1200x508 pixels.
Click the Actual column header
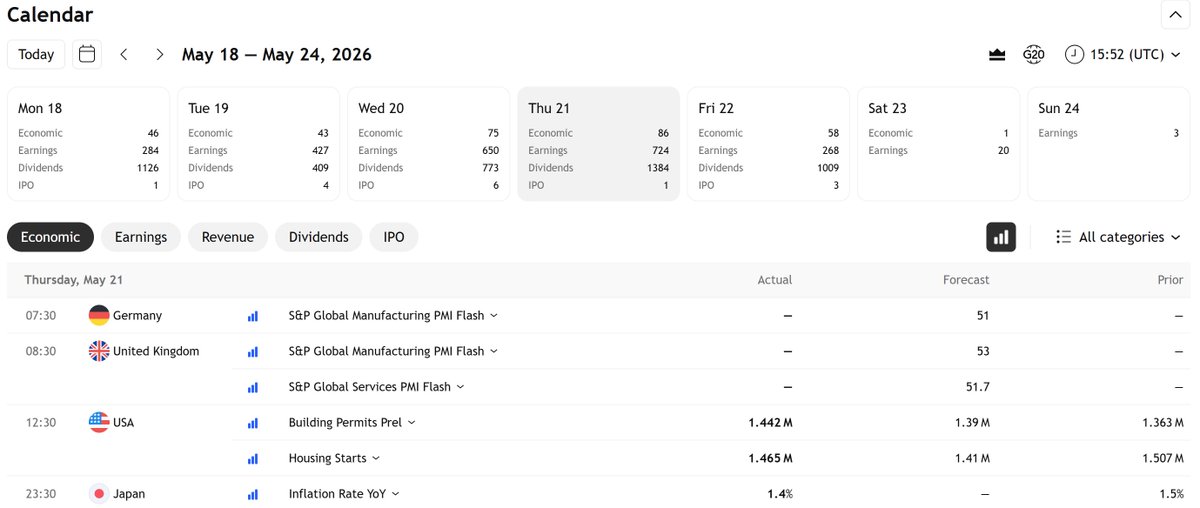point(775,280)
